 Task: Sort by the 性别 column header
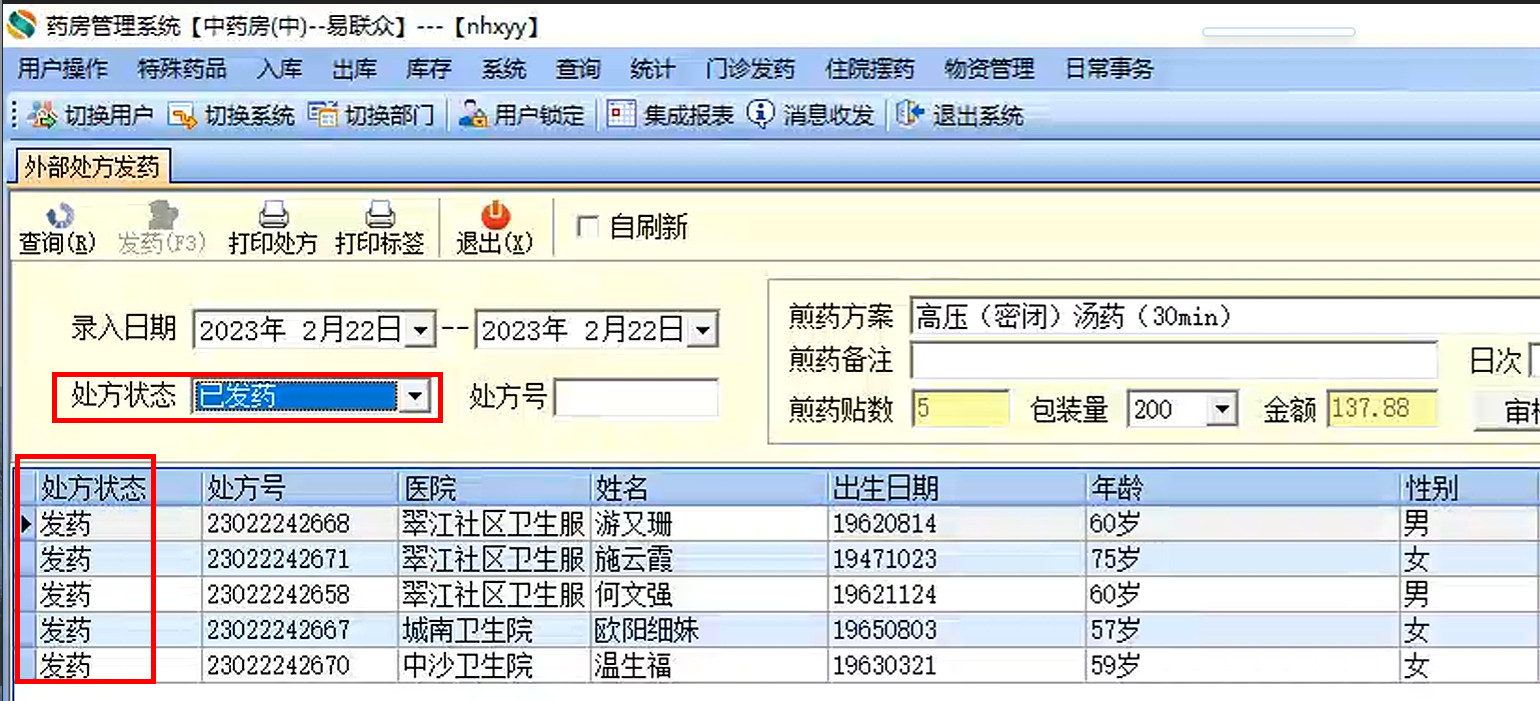[1470, 488]
